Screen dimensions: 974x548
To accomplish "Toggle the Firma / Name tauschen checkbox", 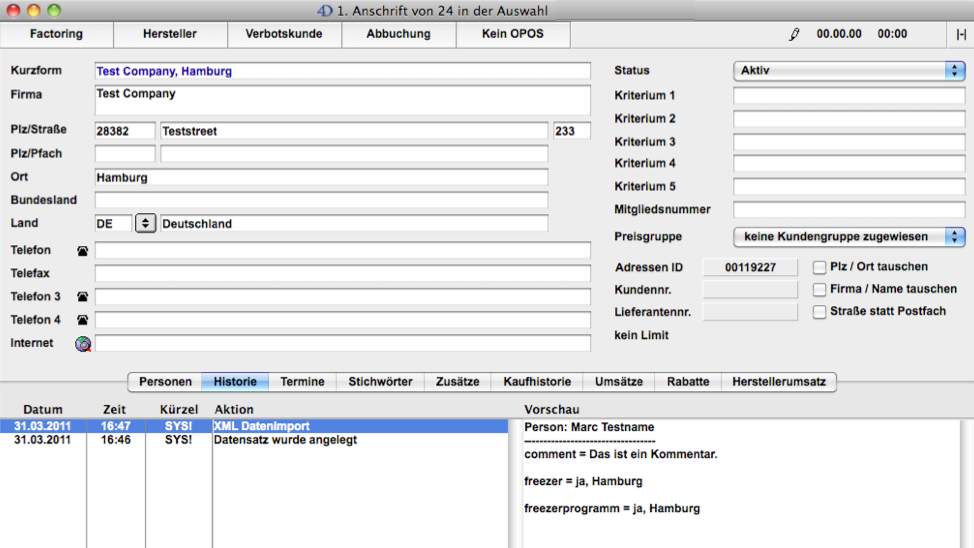I will [x=820, y=289].
